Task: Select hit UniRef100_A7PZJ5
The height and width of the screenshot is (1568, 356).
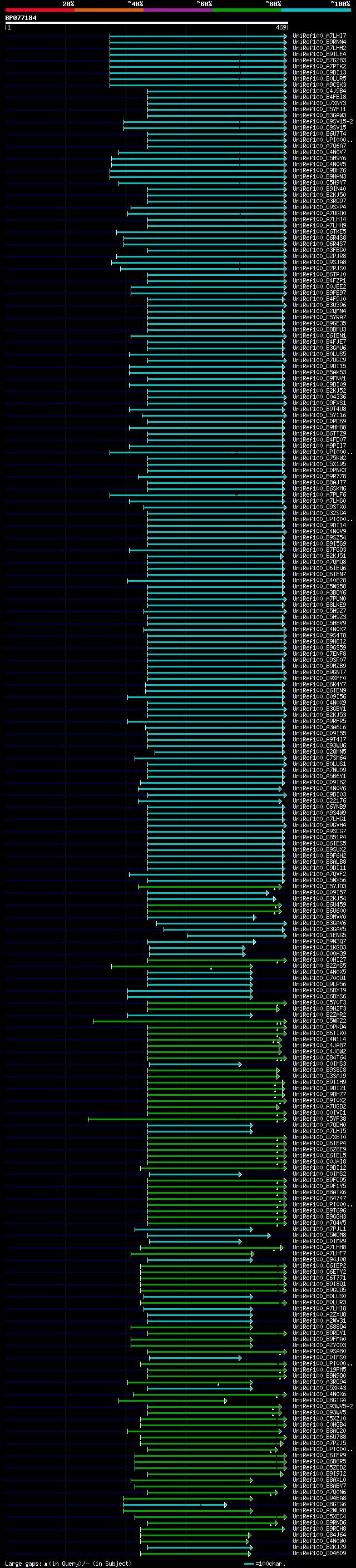Action: pos(319,1443)
